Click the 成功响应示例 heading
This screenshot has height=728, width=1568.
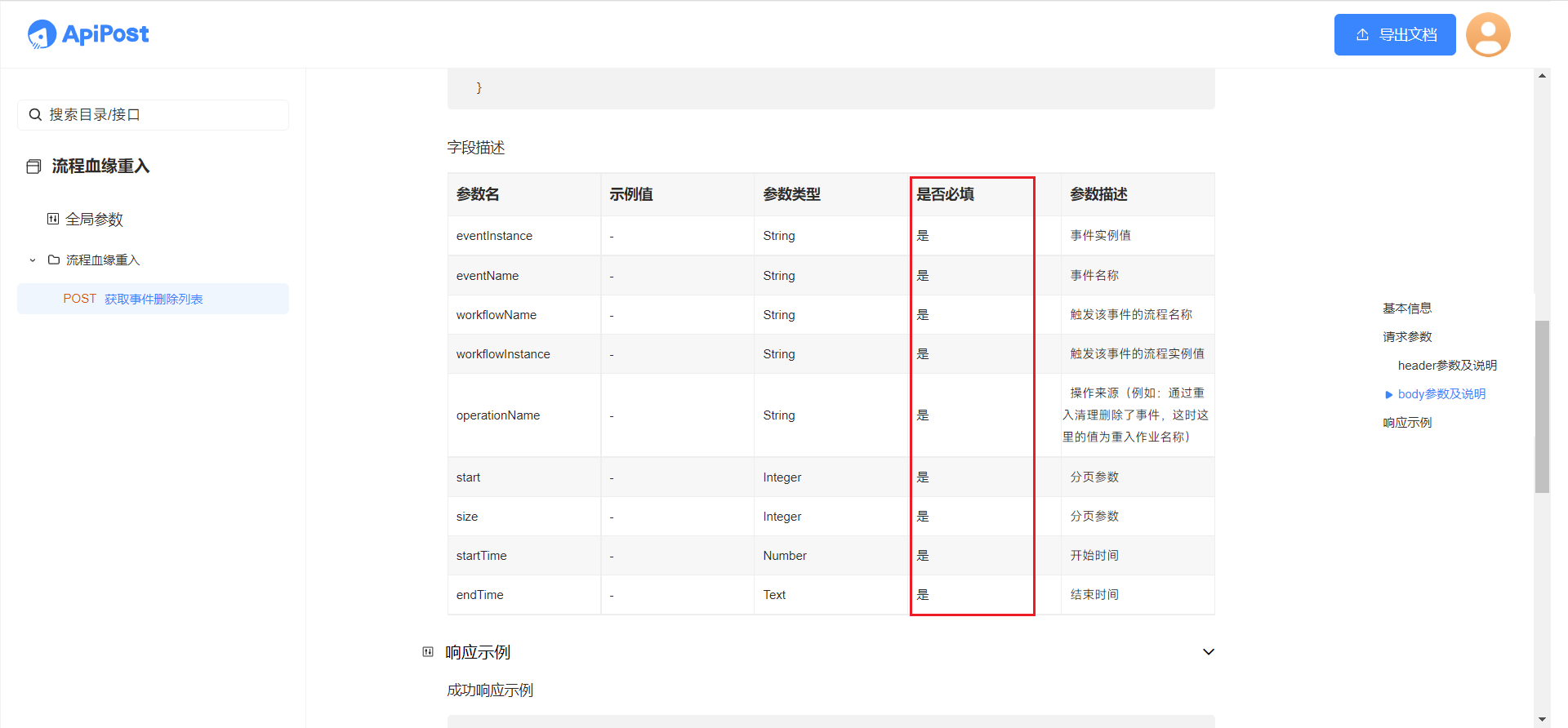(490, 690)
